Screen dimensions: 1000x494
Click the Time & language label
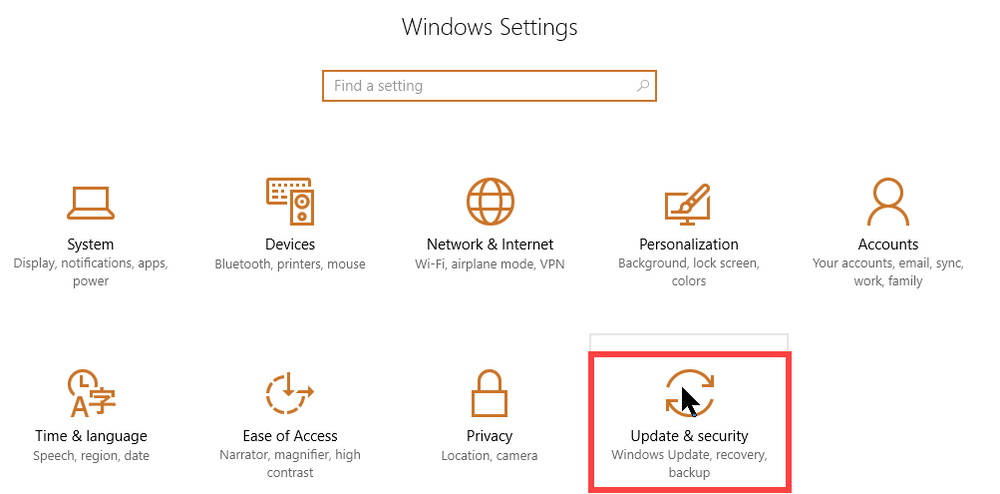[91, 436]
